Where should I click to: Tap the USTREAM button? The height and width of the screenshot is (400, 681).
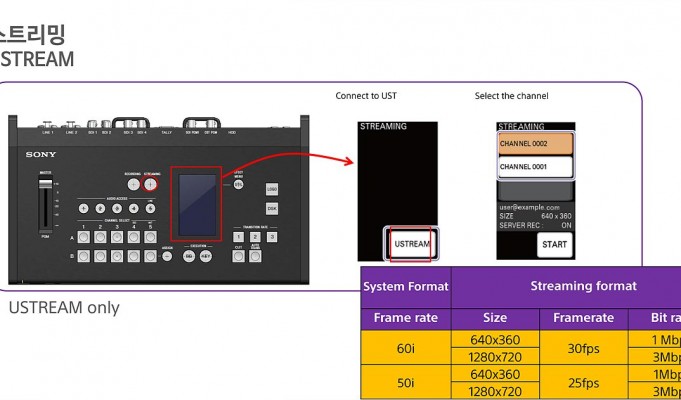pos(411,244)
